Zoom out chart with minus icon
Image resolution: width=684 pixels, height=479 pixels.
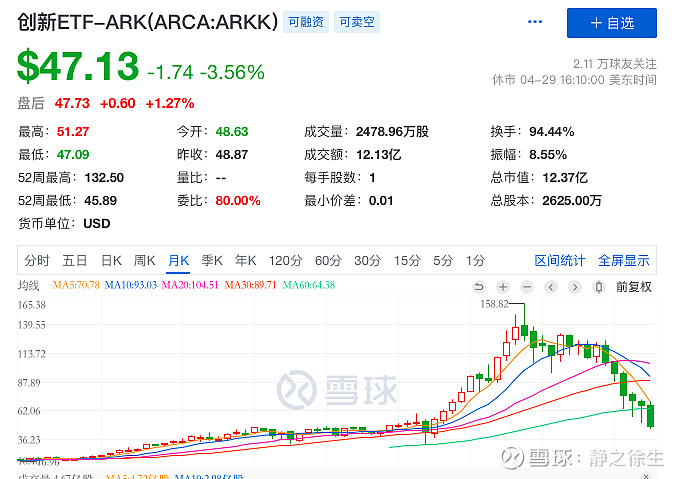[x=527, y=287]
